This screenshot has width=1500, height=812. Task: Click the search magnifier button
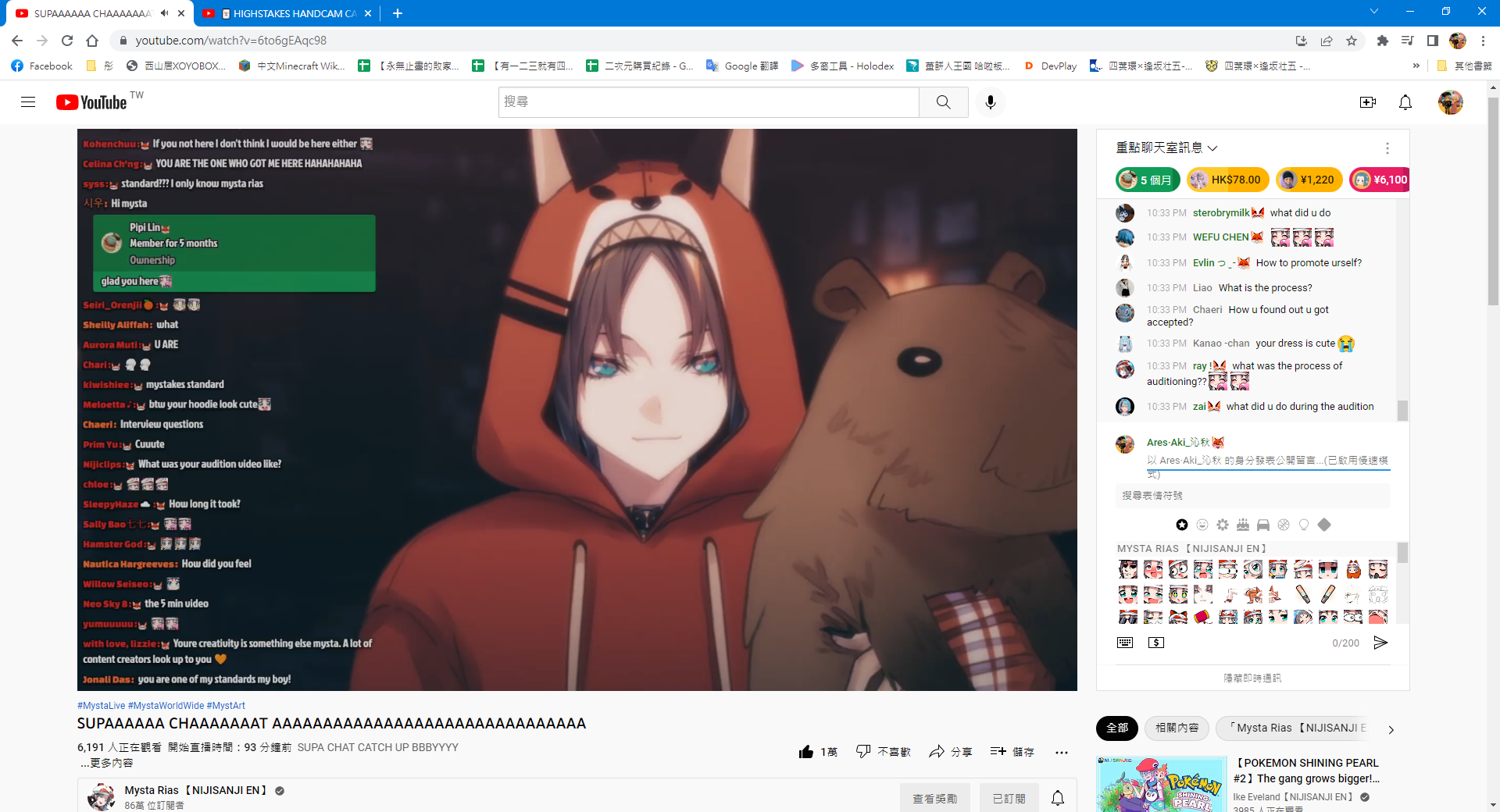[943, 102]
